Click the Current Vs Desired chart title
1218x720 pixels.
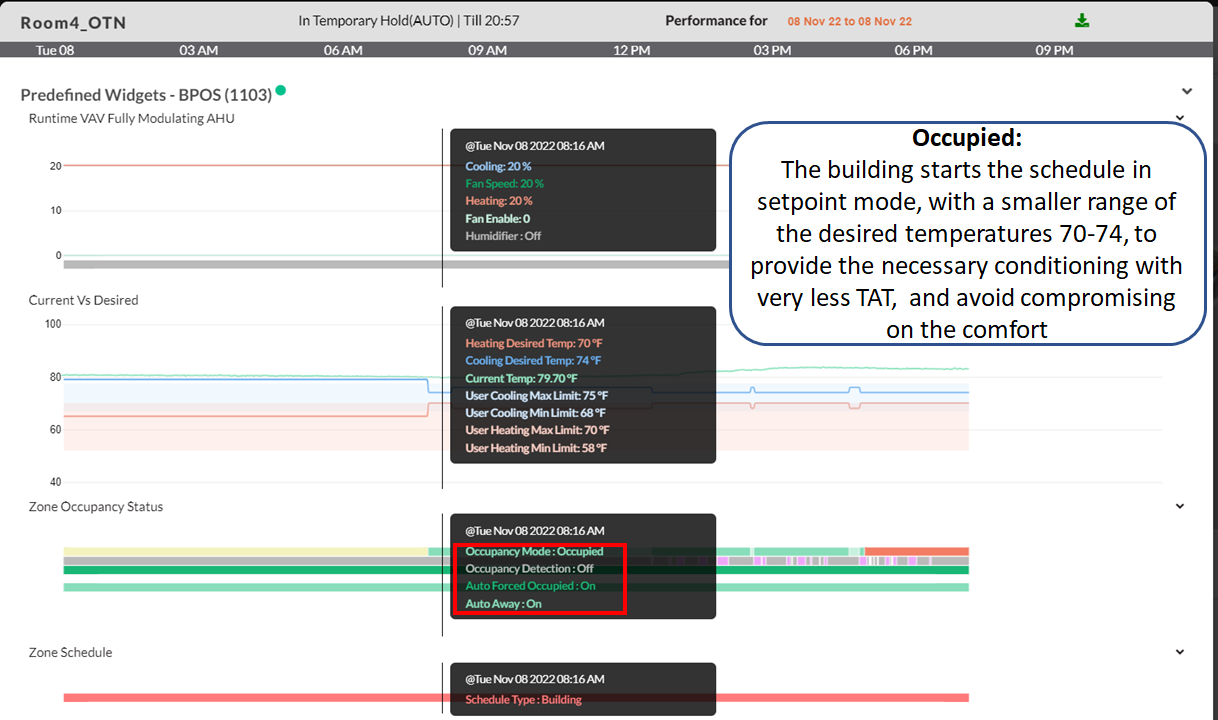pos(83,300)
